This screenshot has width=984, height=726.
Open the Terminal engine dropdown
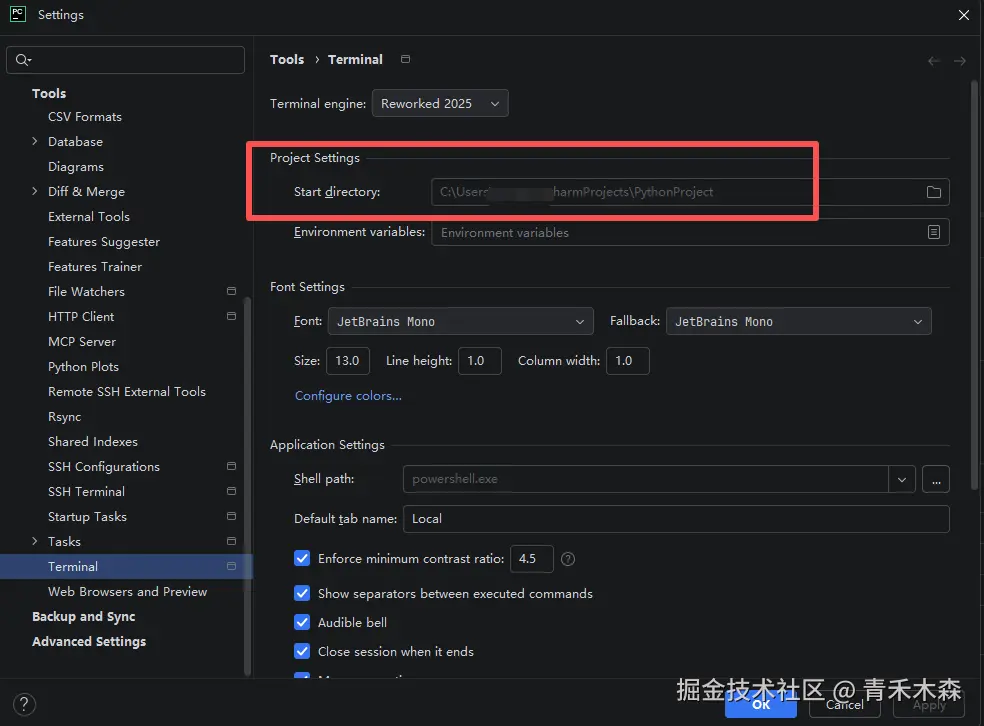tap(440, 104)
